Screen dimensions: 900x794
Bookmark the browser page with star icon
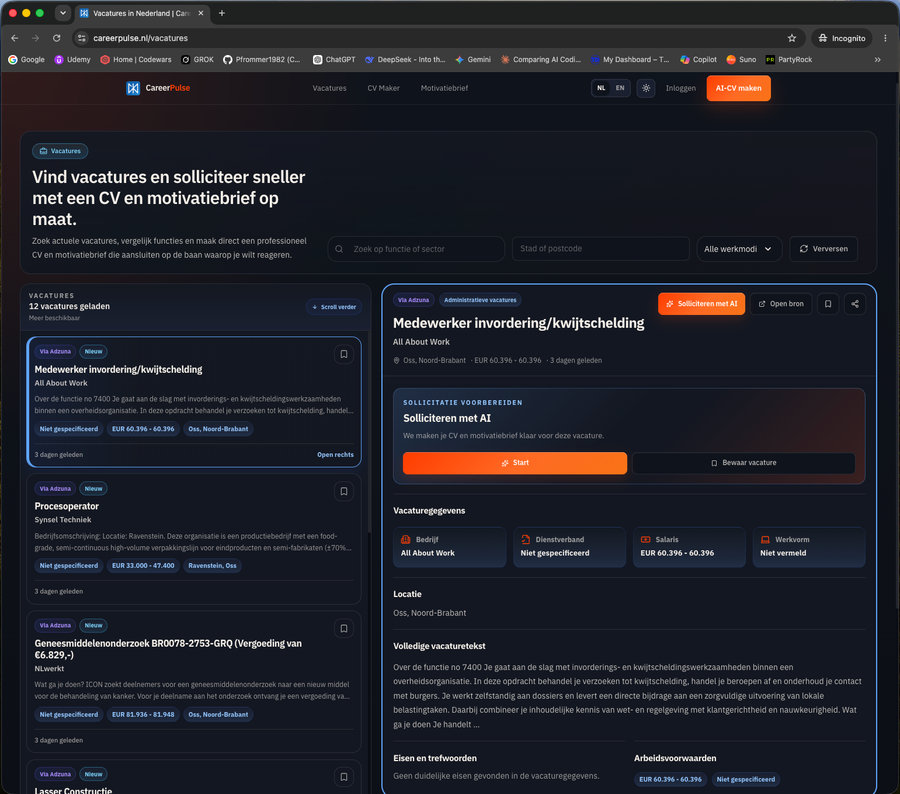click(792, 38)
